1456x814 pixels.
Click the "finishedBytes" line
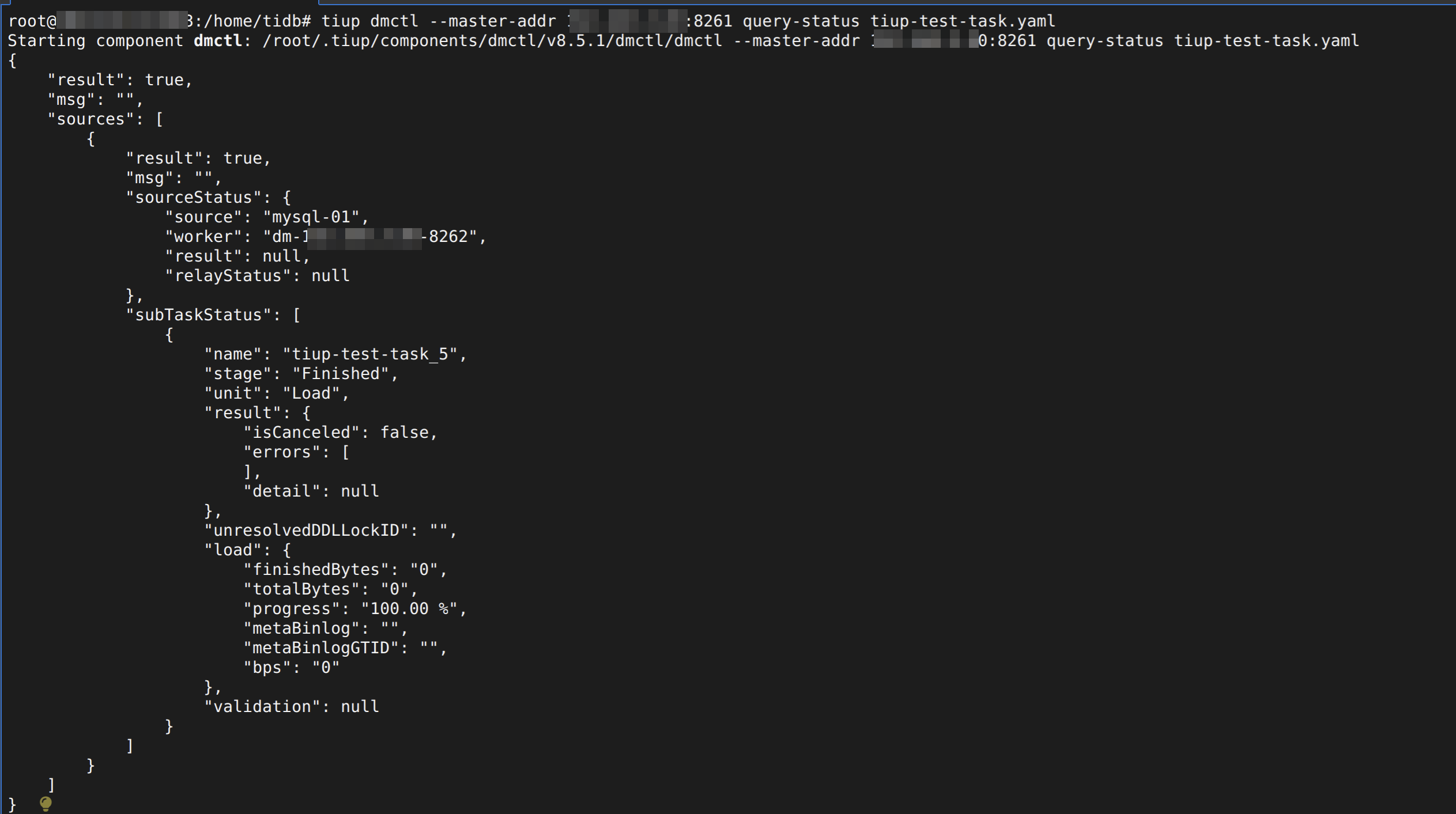(345, 570)
